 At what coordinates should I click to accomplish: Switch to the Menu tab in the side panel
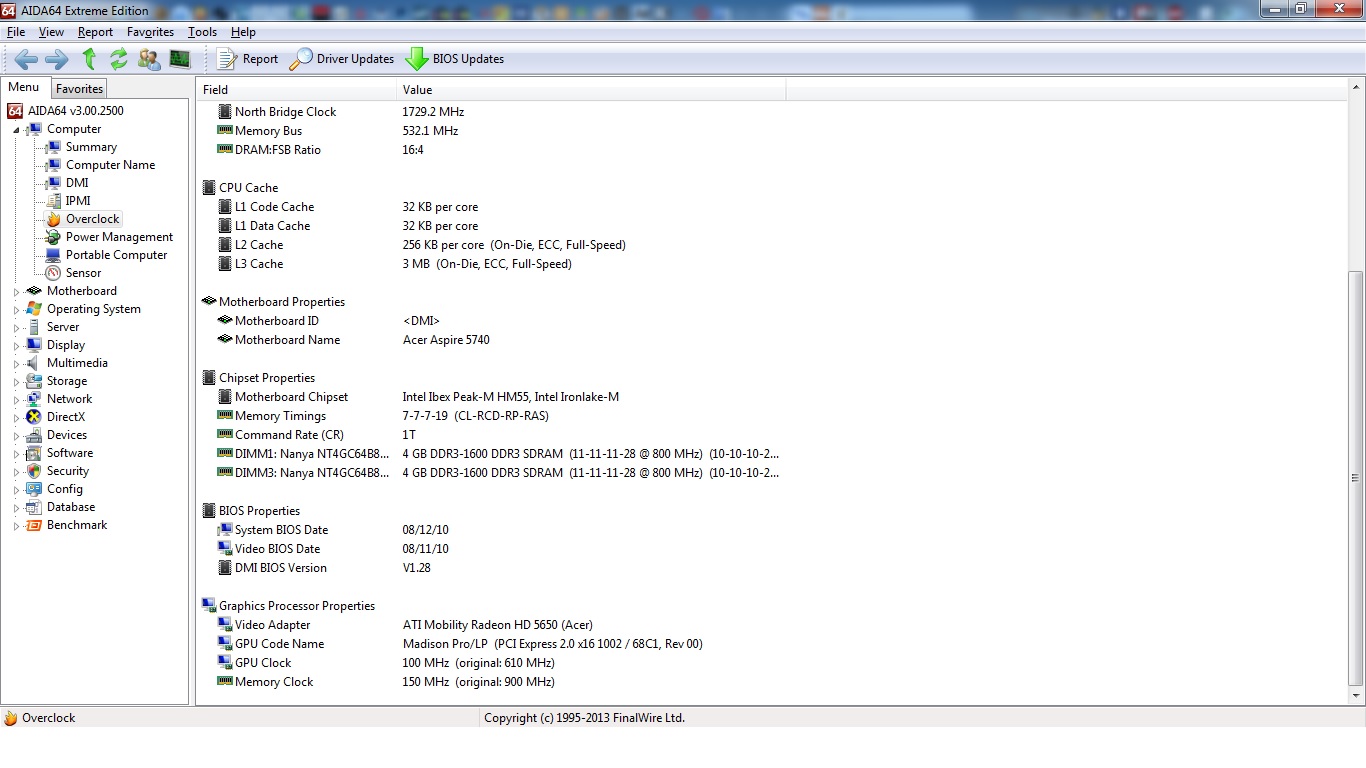click(x=24, y=88)
